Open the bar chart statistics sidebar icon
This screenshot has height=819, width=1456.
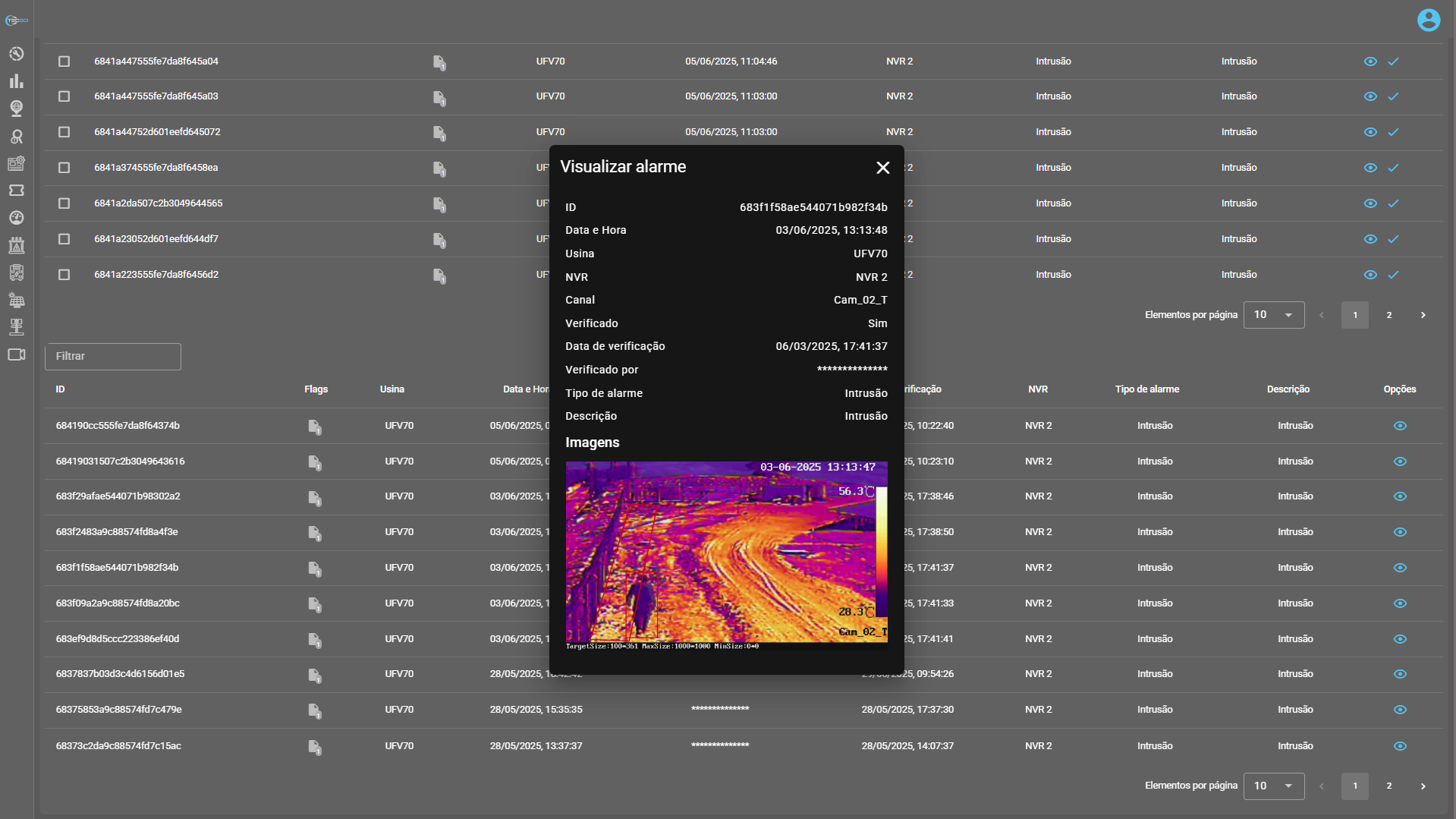point(16,81)
